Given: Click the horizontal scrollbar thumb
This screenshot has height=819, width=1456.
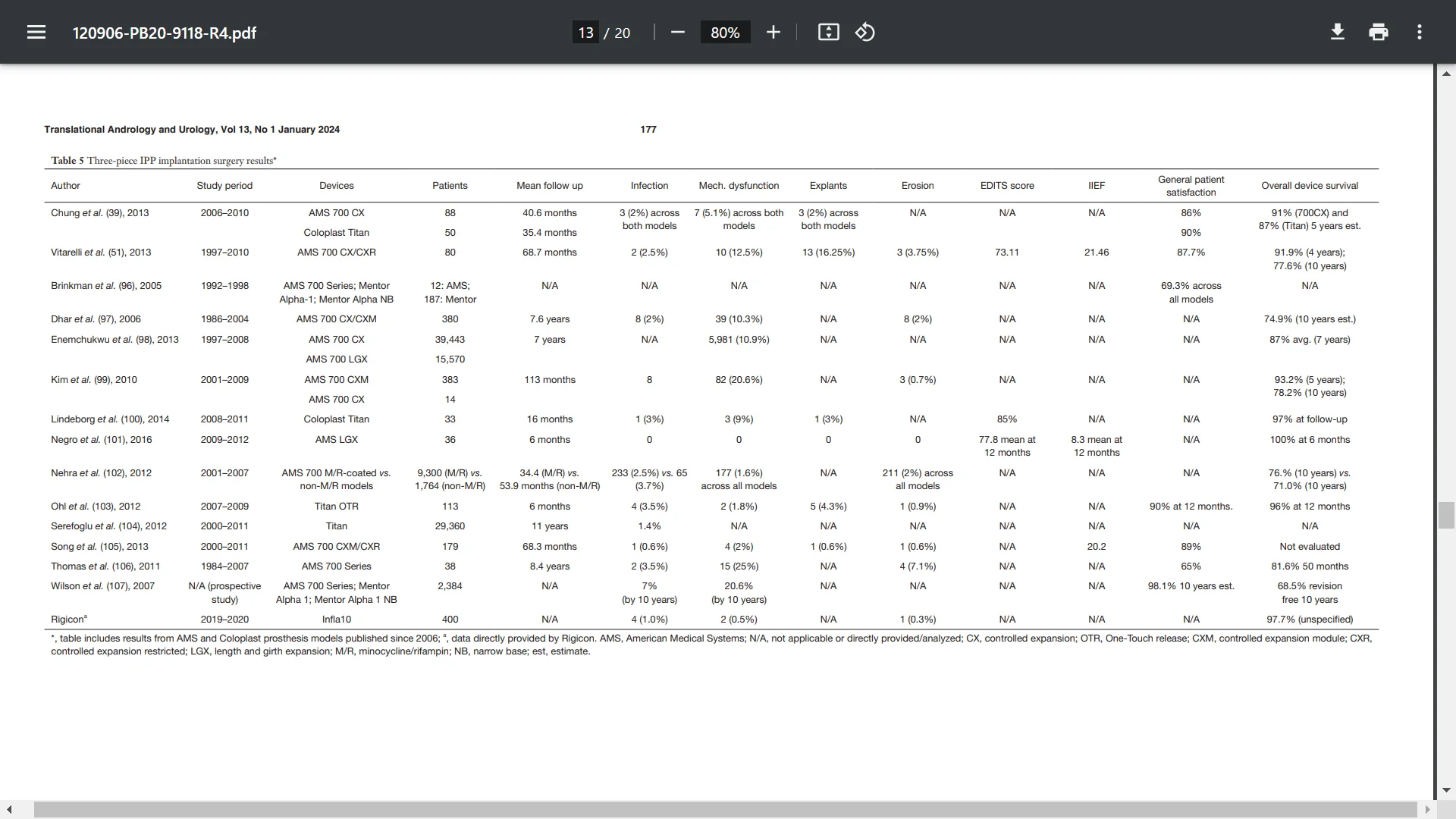Looking at the screenshot, I should [x=725, y=810].
